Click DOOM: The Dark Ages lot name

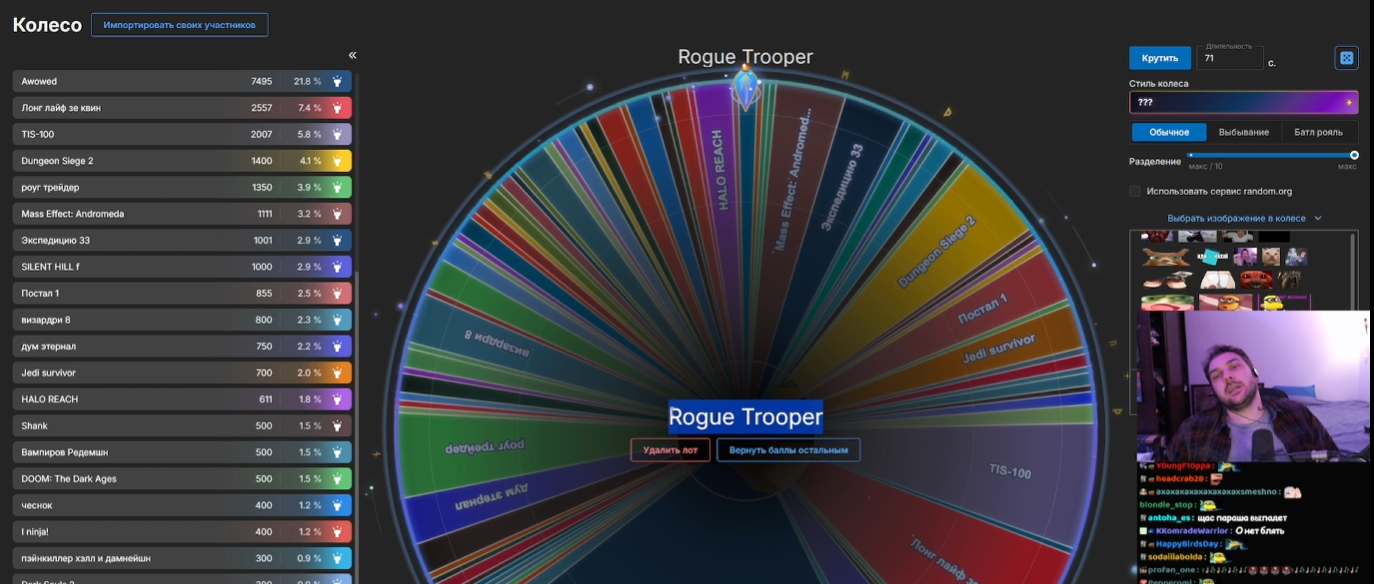point(68,478)
